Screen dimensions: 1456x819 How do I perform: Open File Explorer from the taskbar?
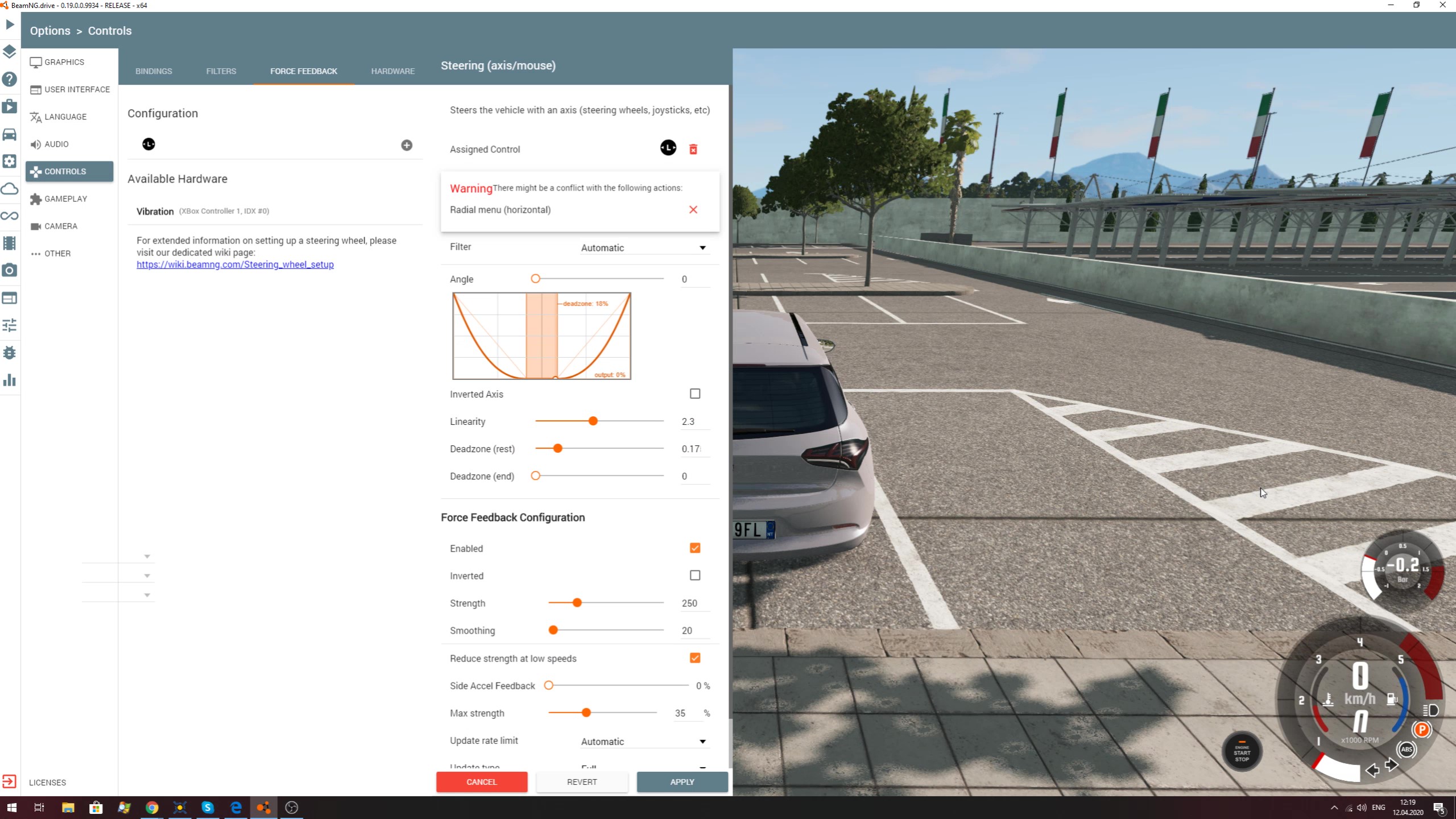coord(68,808)
